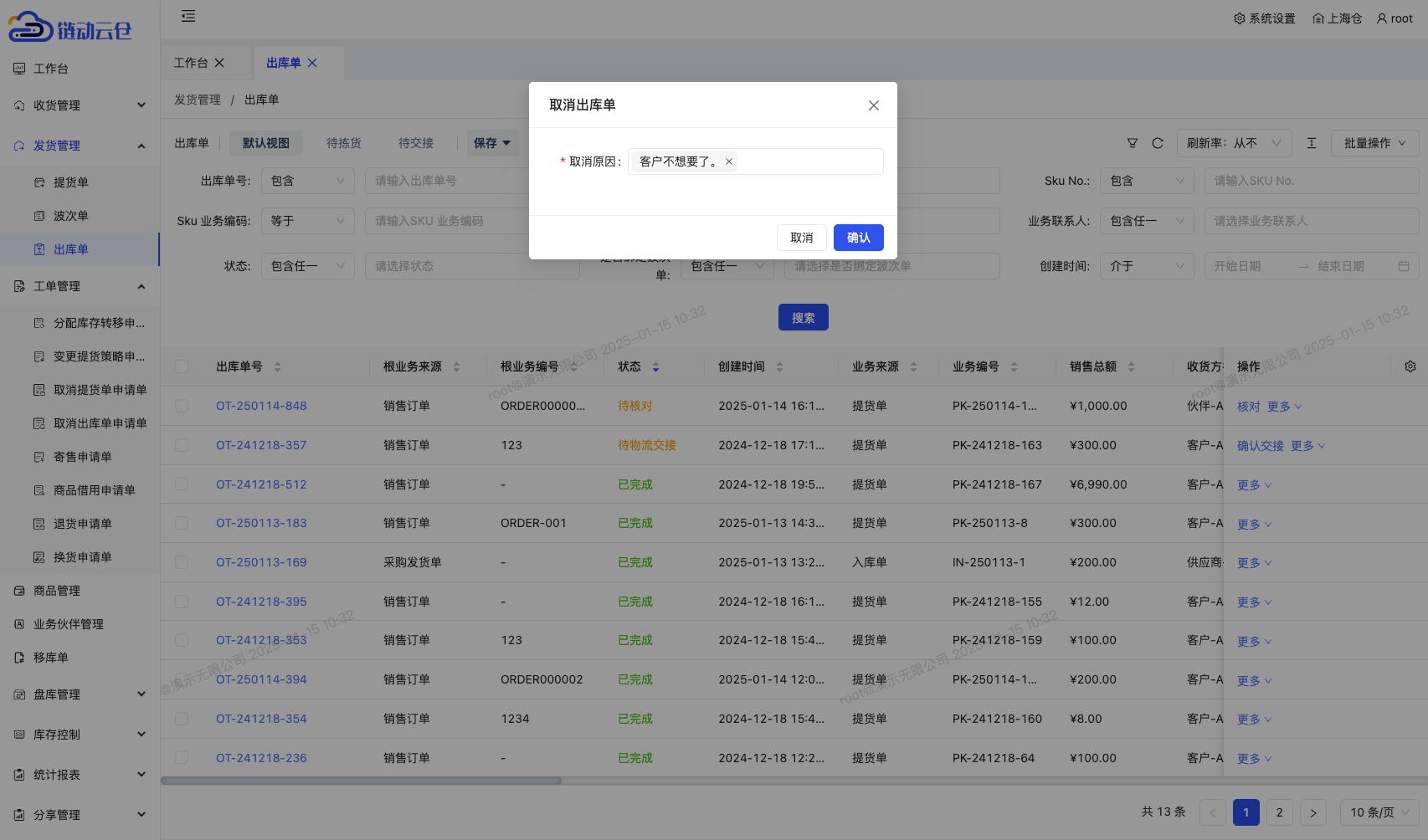Click the 上海仓 warehouse icon
Viewport: 1428px width, 840px height.
1317,18
